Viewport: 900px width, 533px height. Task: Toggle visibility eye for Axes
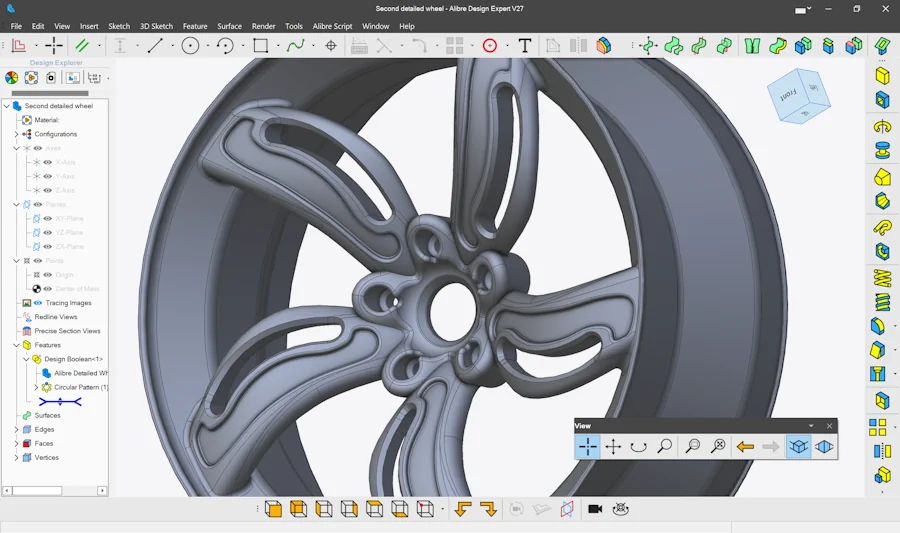click(38, 148)
